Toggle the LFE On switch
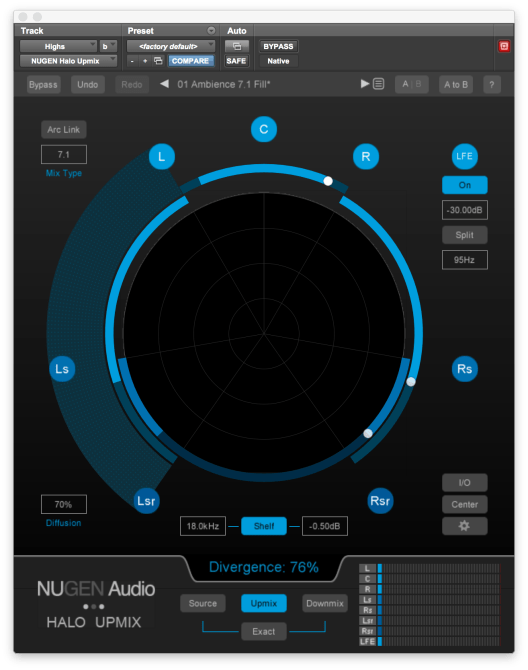 (464, 185)
